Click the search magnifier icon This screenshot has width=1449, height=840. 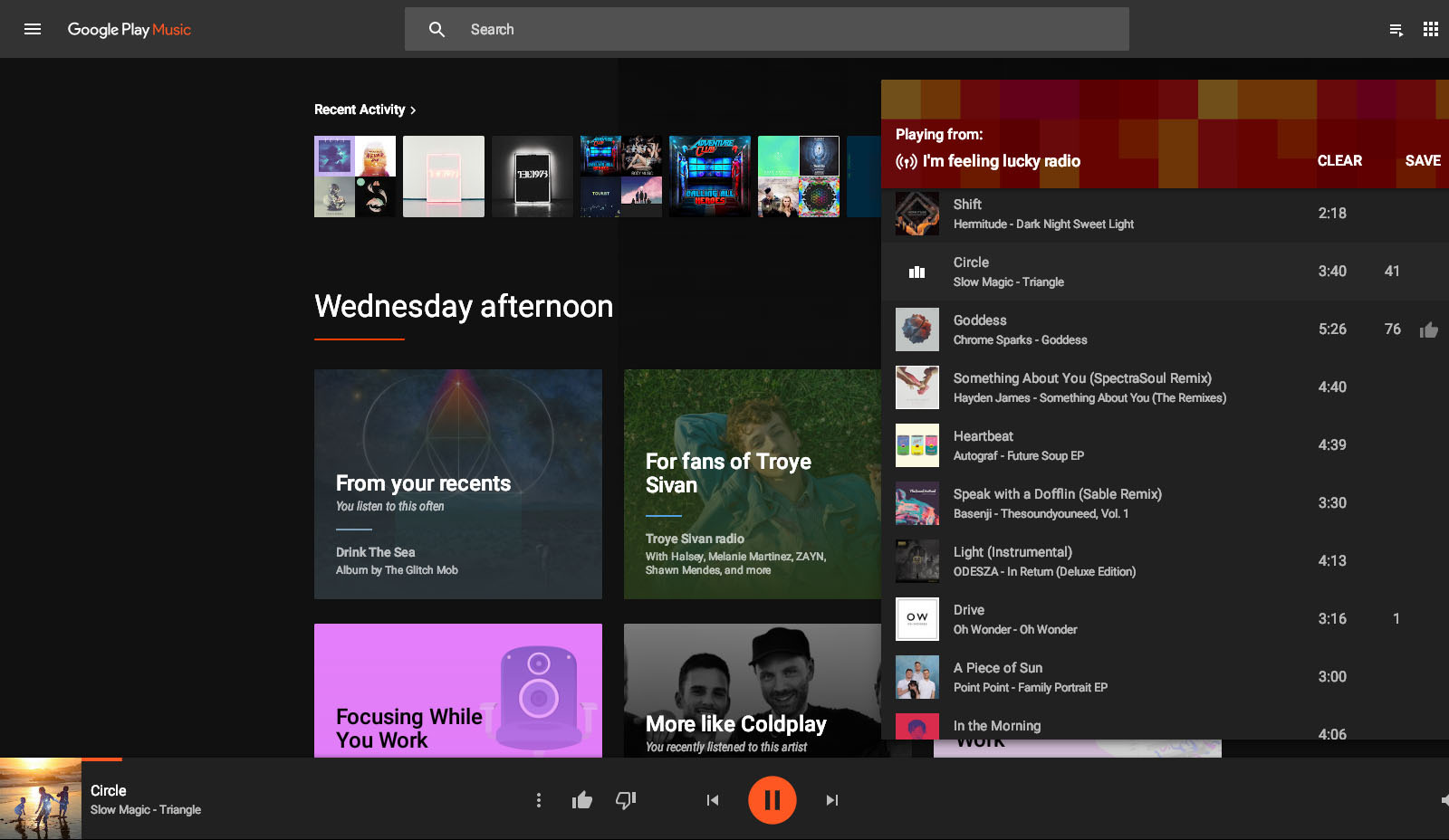[437, 29]
